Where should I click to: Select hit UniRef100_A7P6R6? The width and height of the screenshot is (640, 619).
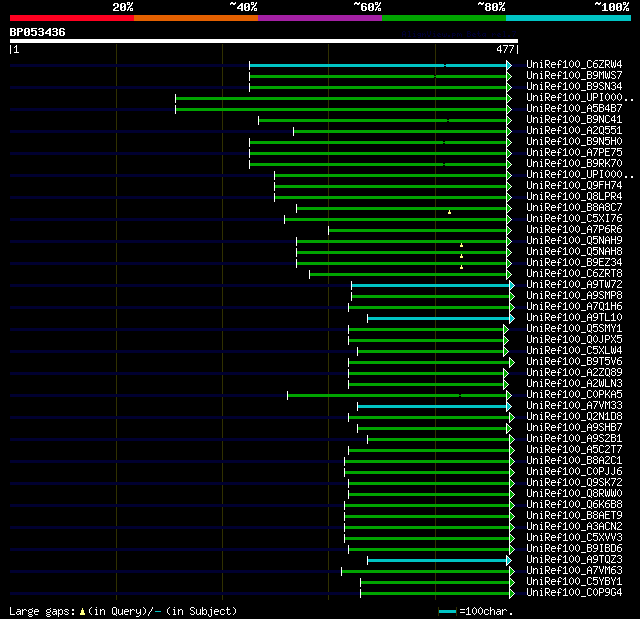coord(574,230)
